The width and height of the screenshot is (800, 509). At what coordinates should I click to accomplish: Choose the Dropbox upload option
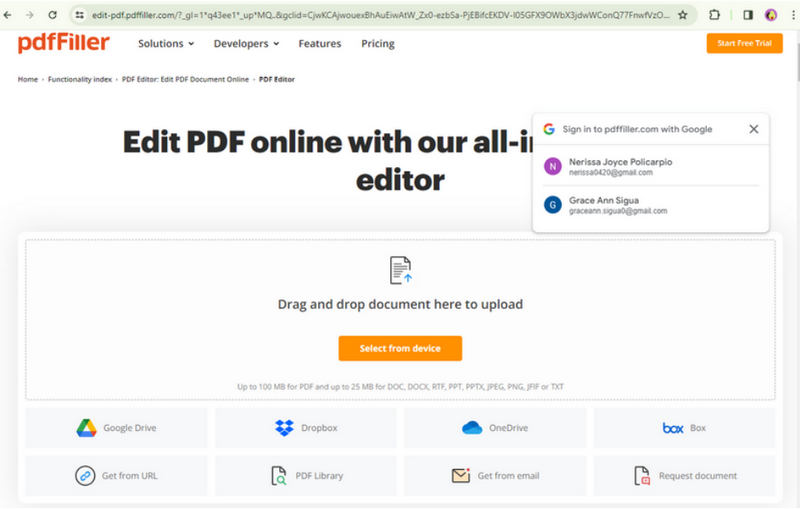pyautogui.click(x=306, y=428)
